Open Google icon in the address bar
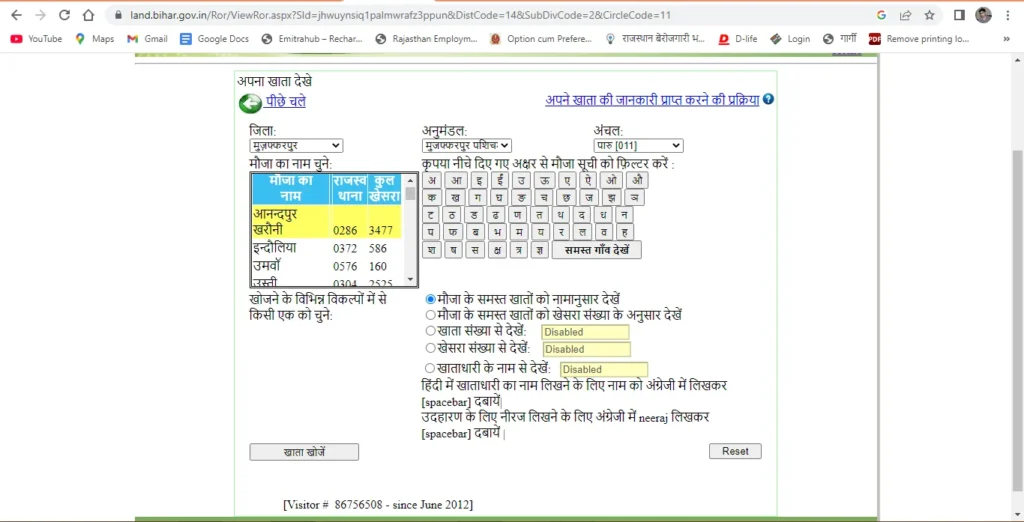Viewport: 1024px width, 522px height. (x=882, y=15)
